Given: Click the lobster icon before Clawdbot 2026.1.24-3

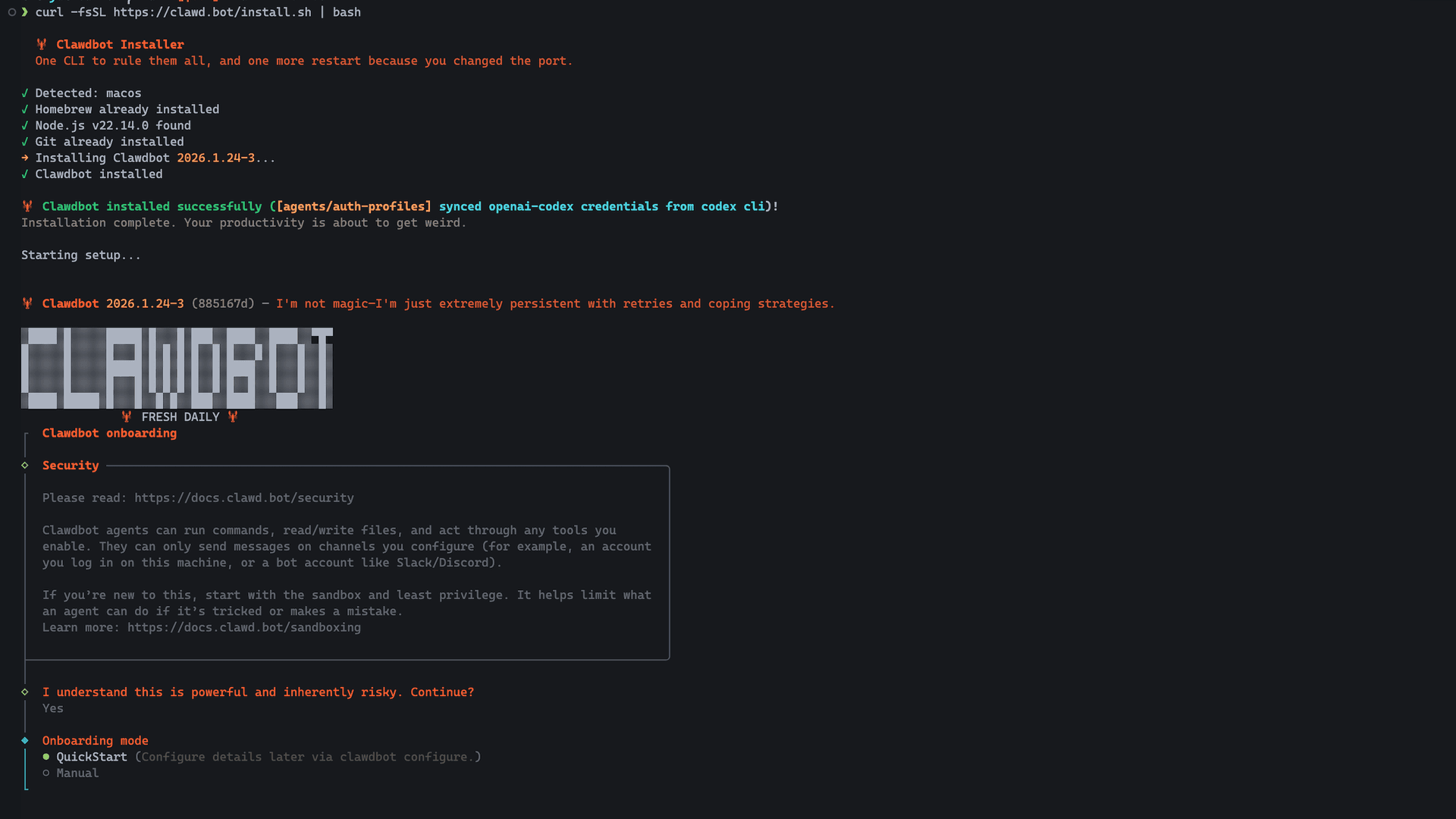Looking at the screenshot, I should [27, 303].
